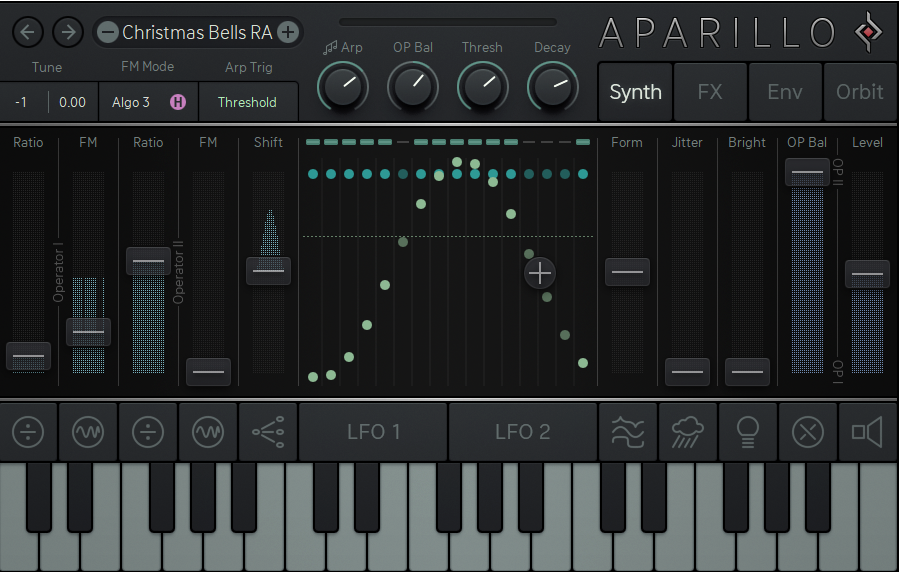Click the plus button beside preset name
This screenshot has height=572, width=899.
288,32
